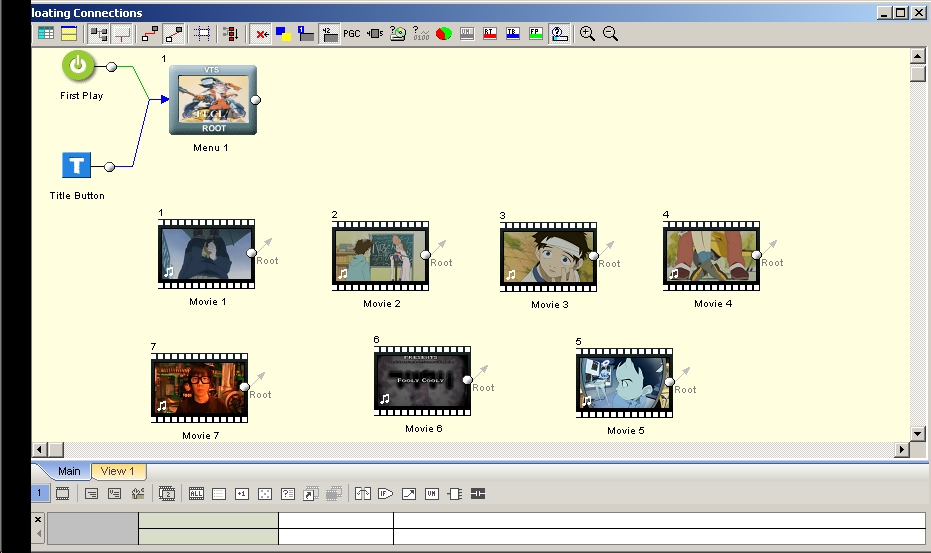Image resolution: width=931 pixels, height=553 pixels.
Task: Click the Root link next to Movie 5
Action: point(685,390)
